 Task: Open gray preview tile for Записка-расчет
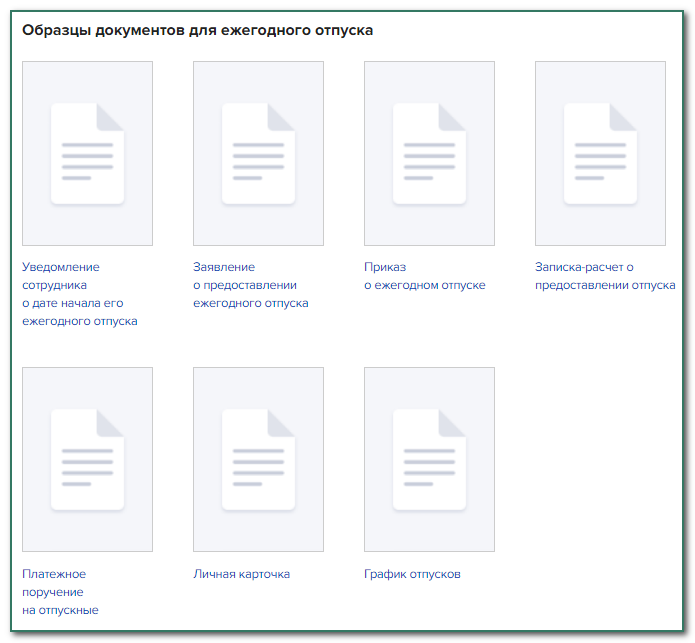click(x=600, y=225)
